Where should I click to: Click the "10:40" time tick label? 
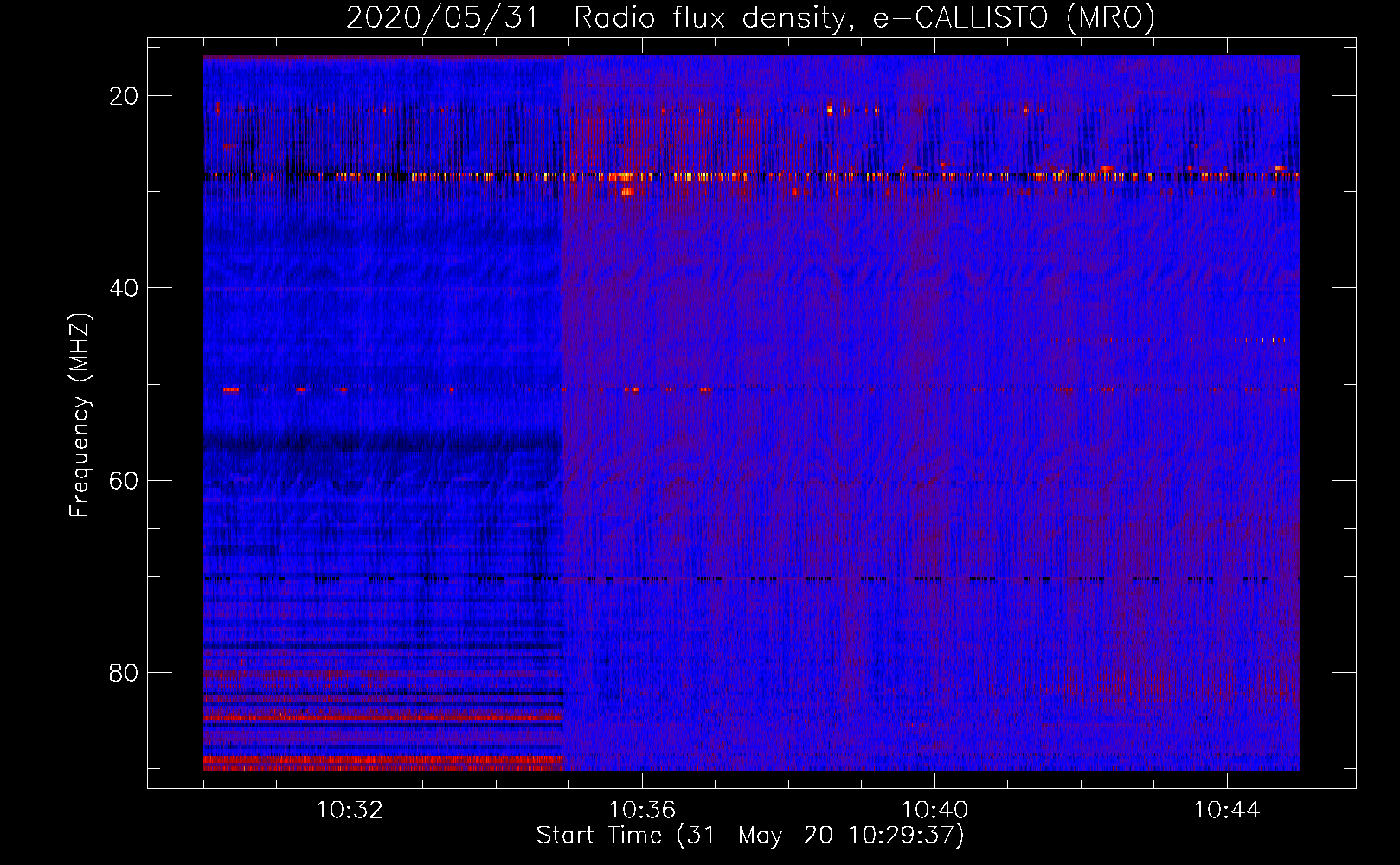[934, 811]
